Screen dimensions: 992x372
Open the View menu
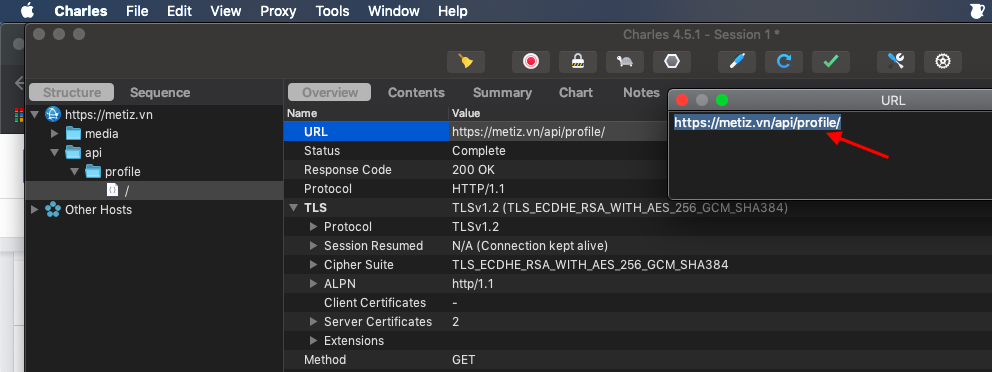(226, 11)
